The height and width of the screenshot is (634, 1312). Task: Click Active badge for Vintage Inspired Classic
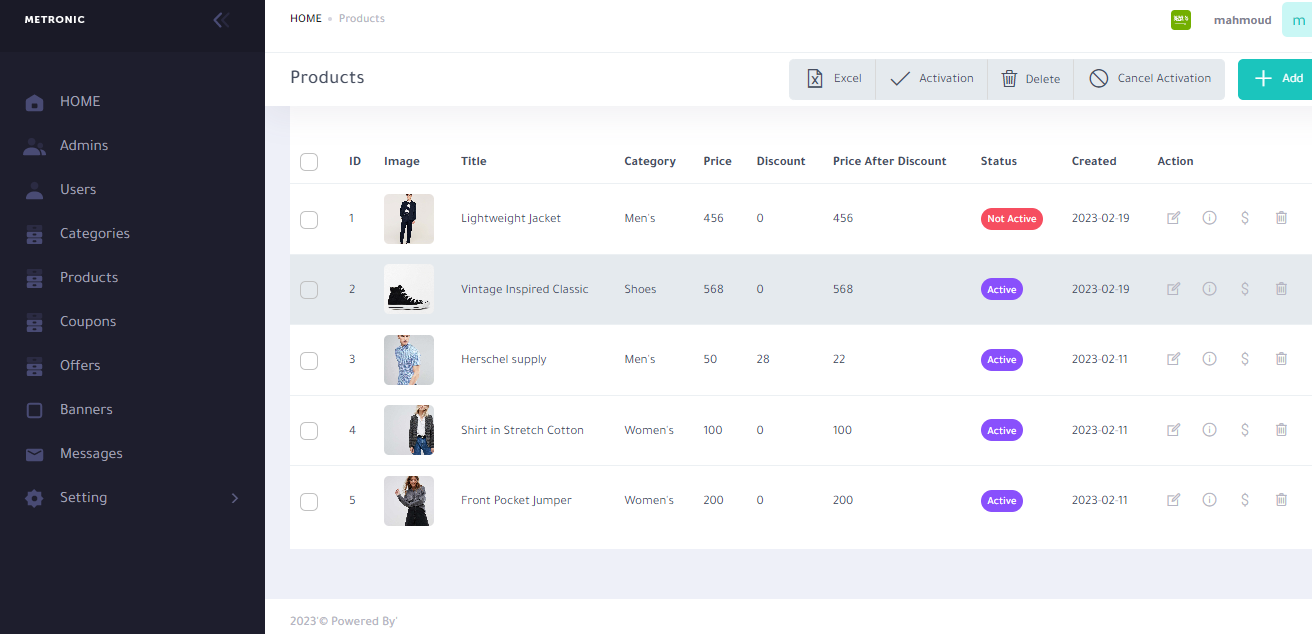pos(1001,289)
